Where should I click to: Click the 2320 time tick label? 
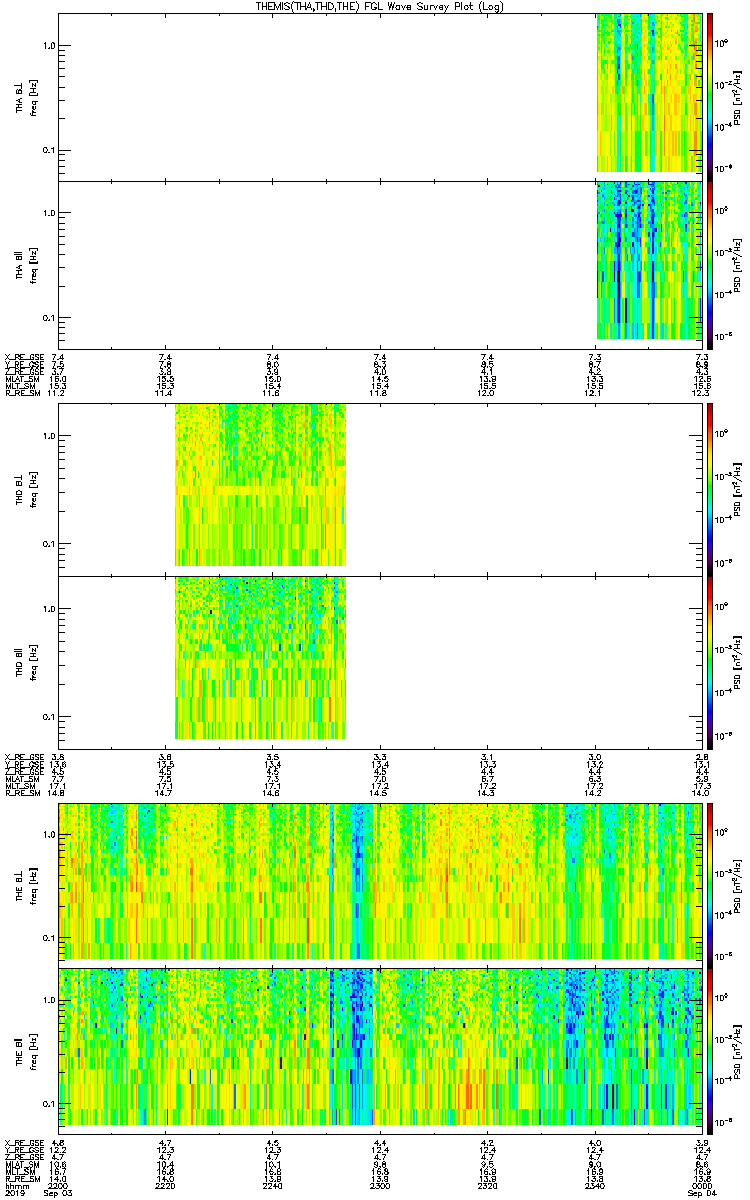pos(487,1186)
